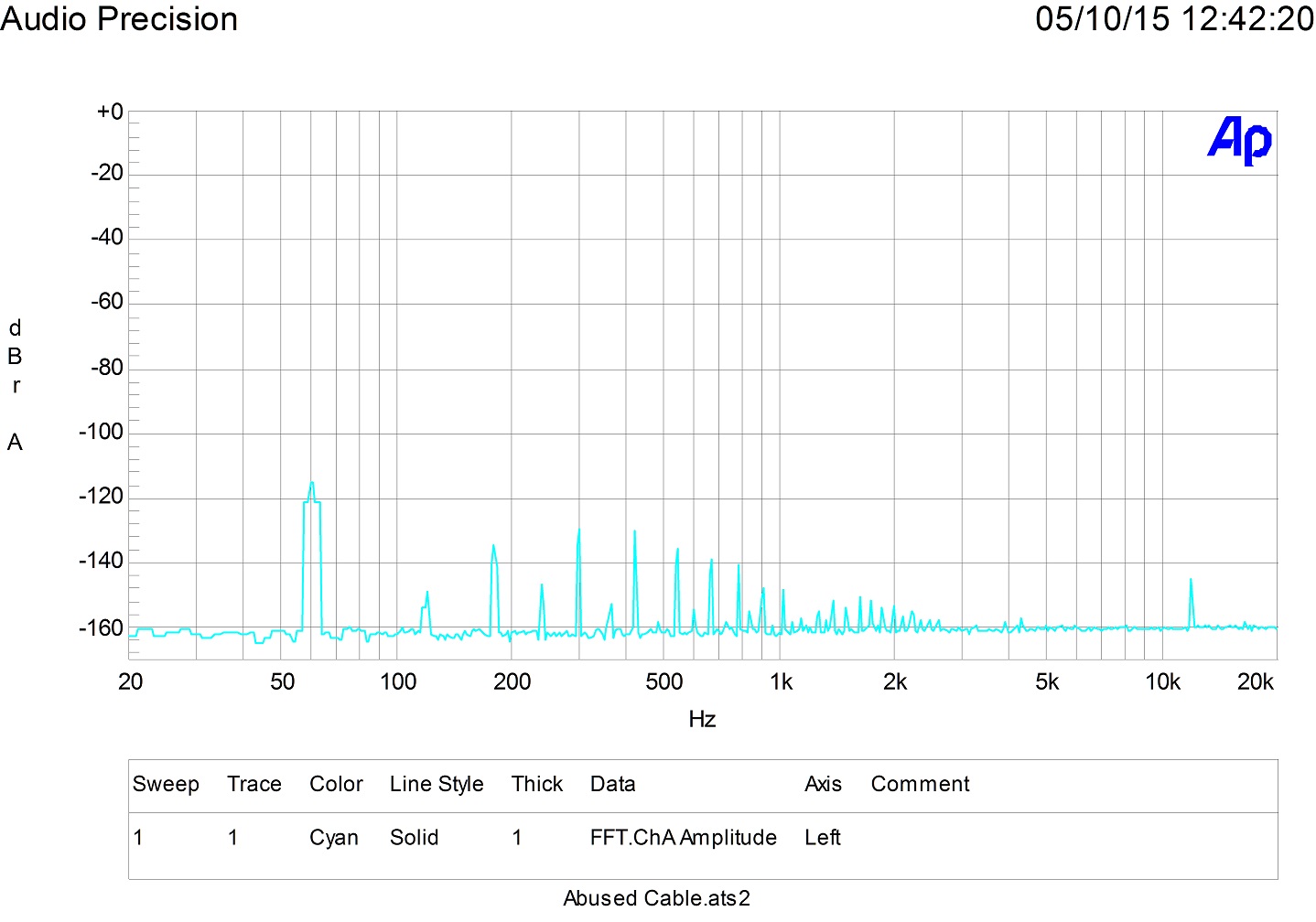1316x922 pixels.
Task: Click the '-80' y-axis label
Action: click(107, 368)
